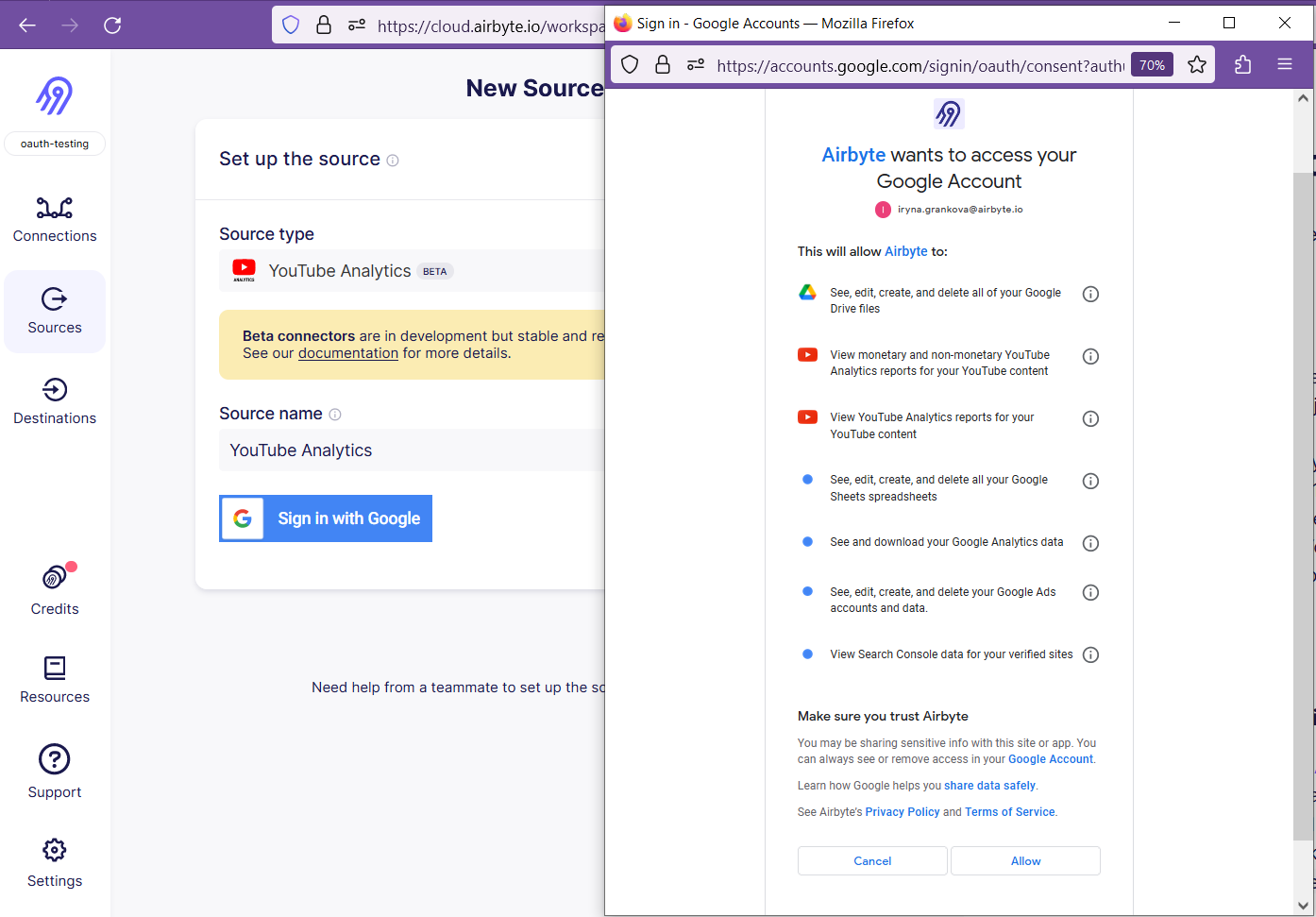
Task: Click the scroll-down arrow in the consent popup
Action: pos(1303,905)
